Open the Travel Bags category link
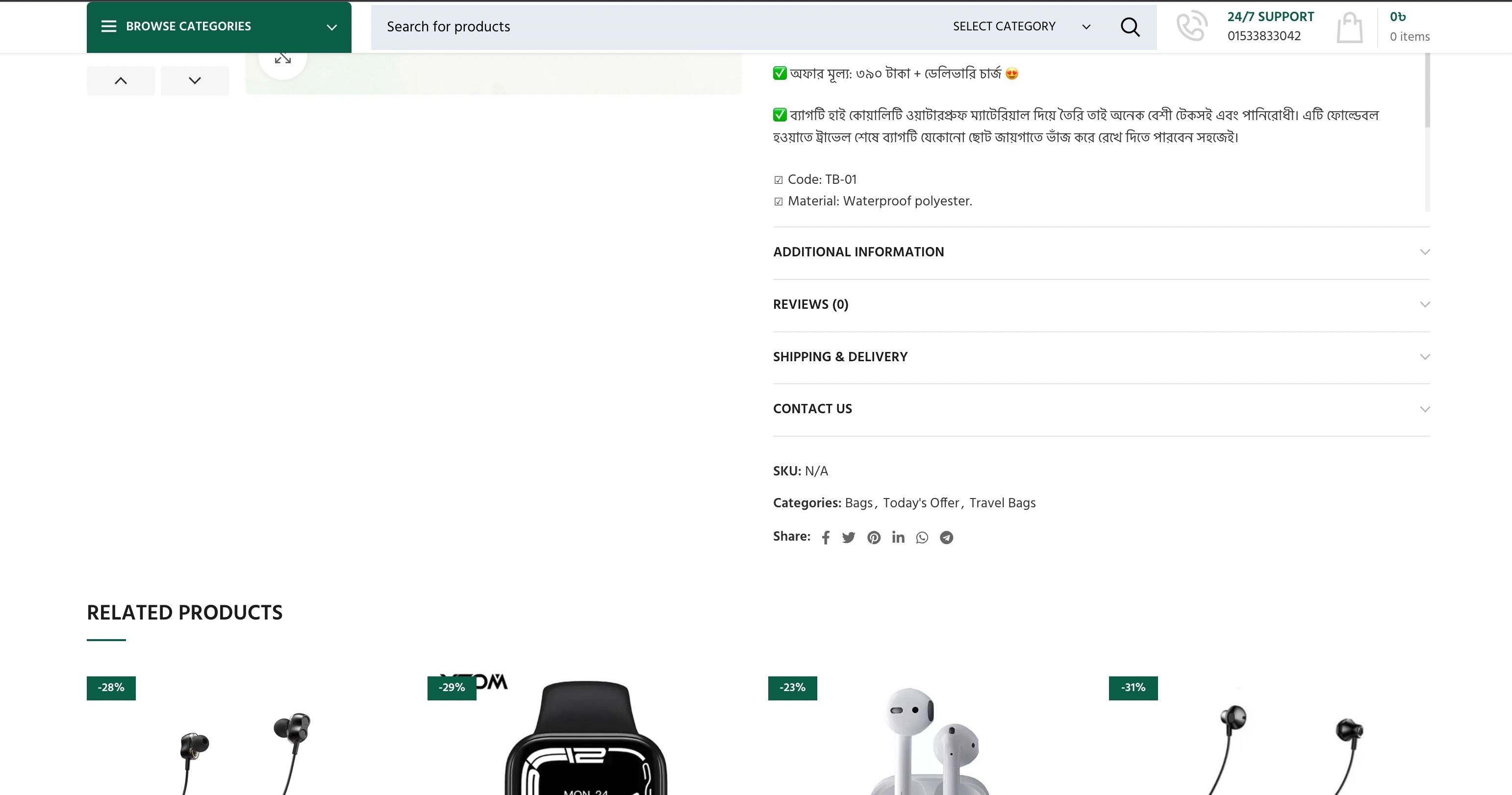The height and width of the screenshot is (795, 1512). (x=1002, y=503)
